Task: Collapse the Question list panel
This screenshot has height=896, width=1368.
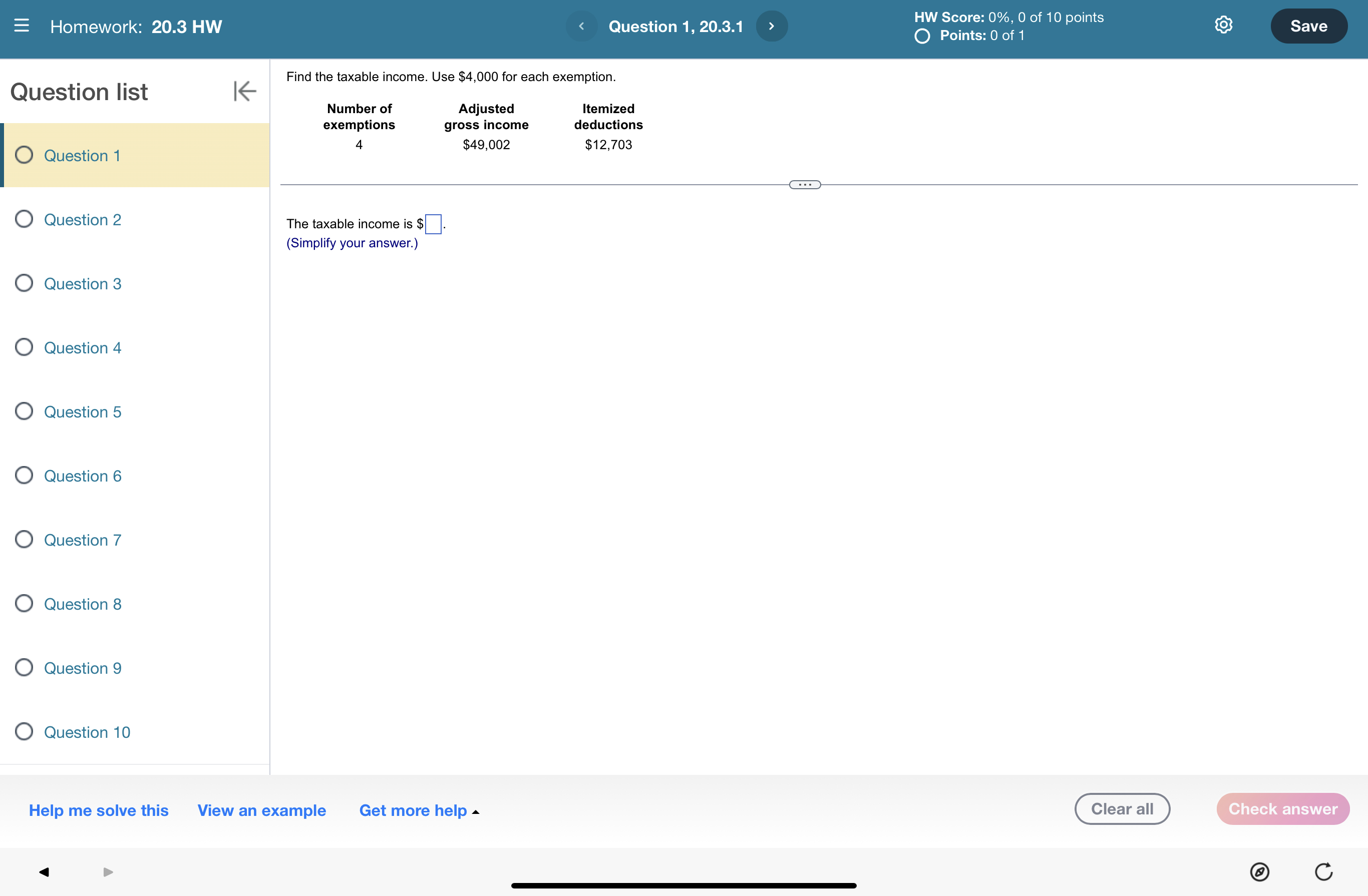Action: (244, 91)
